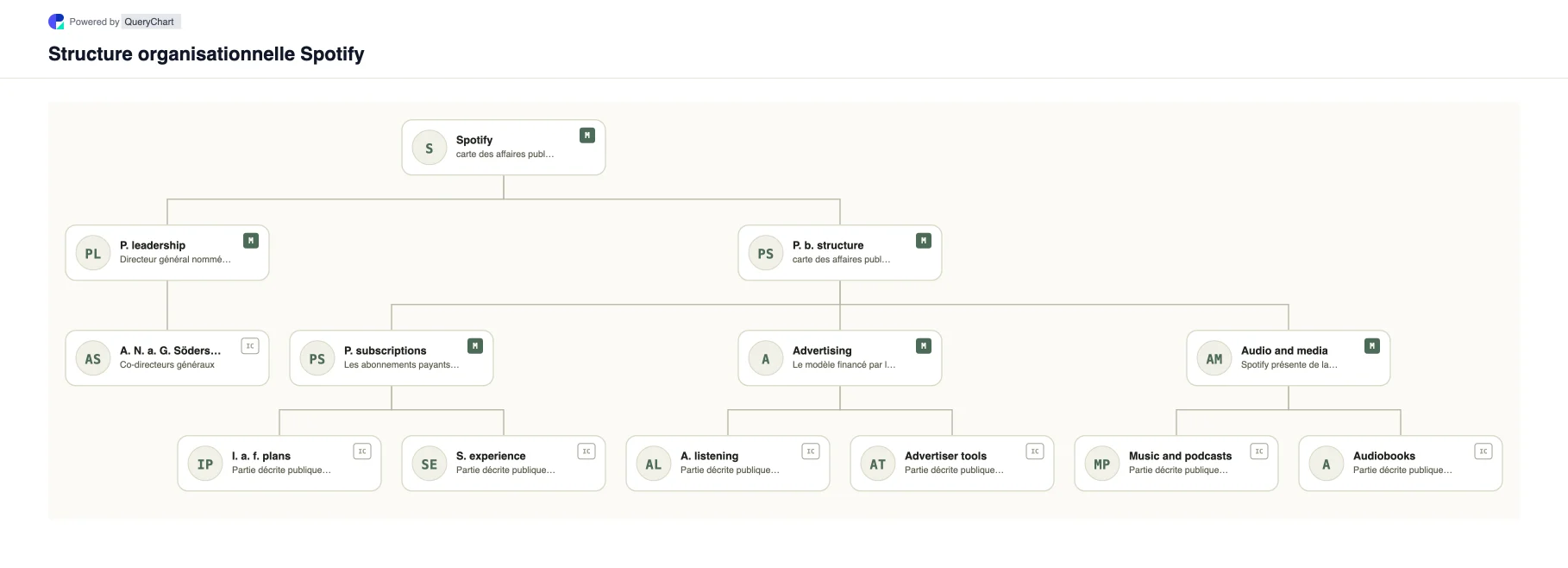Click the IC badge on S. experience

[586, 451]
